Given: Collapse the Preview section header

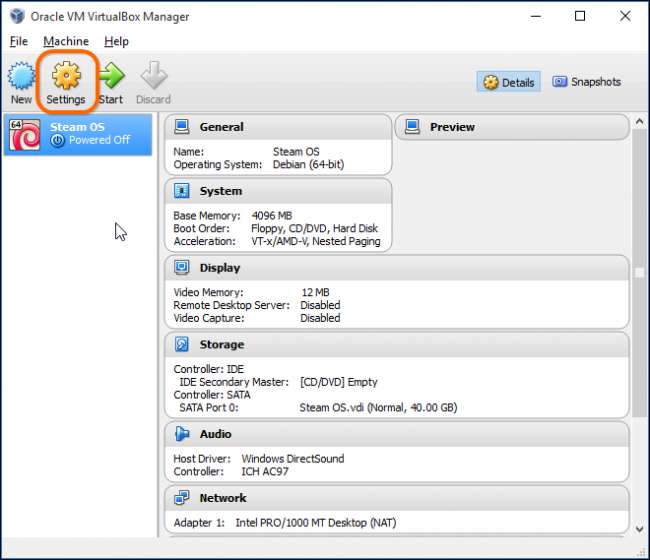Looking at the screenshot, I should tap(512, 127).
